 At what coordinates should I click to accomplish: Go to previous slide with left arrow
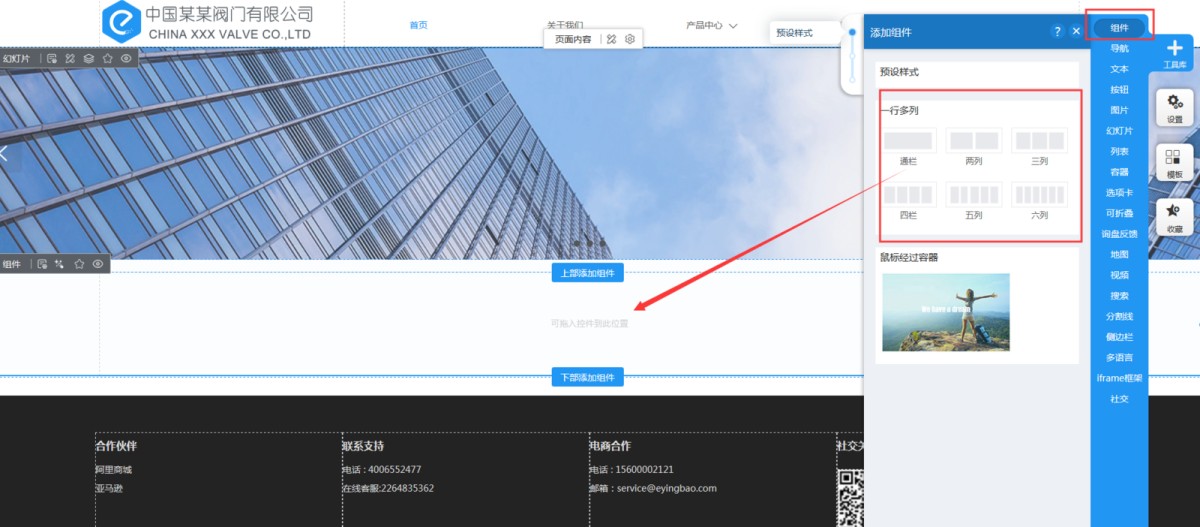pos(4,153)
